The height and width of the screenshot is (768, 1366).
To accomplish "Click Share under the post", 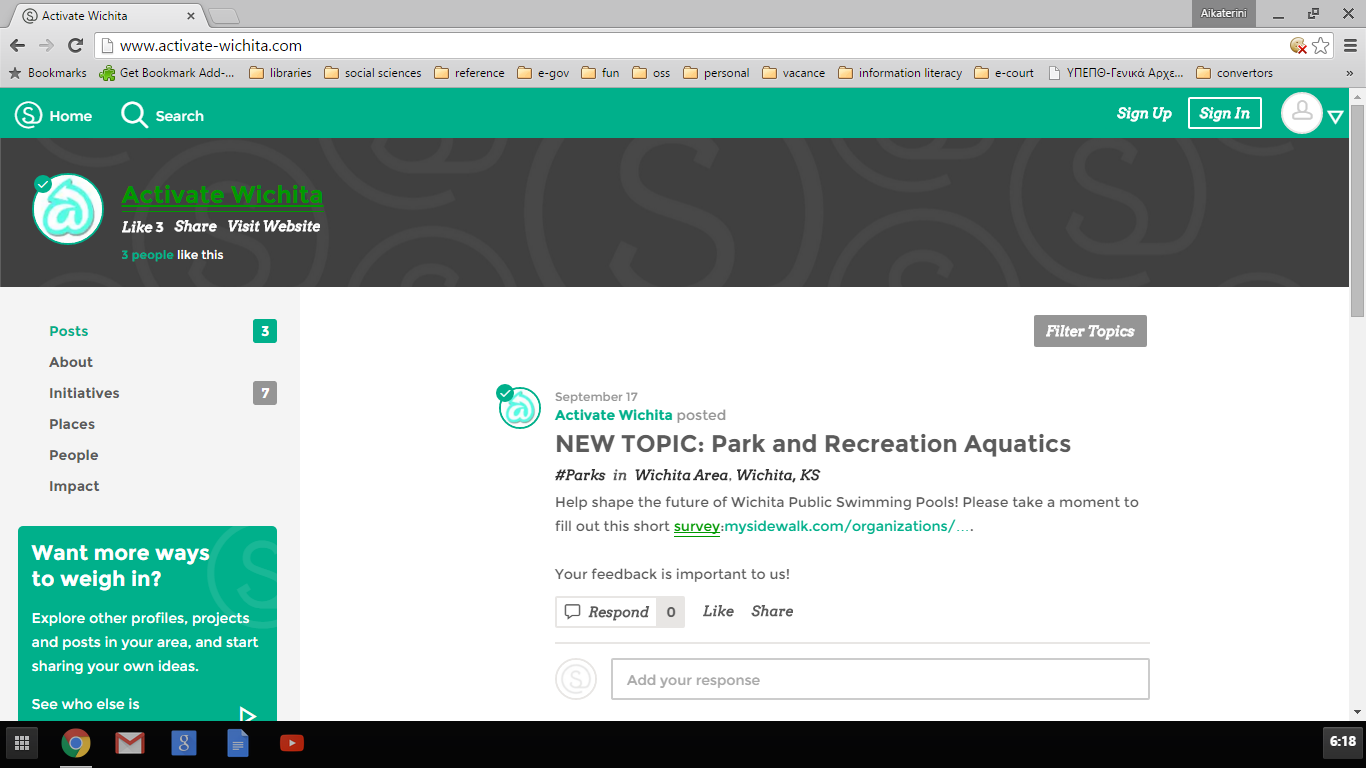I will coord(772,611).
